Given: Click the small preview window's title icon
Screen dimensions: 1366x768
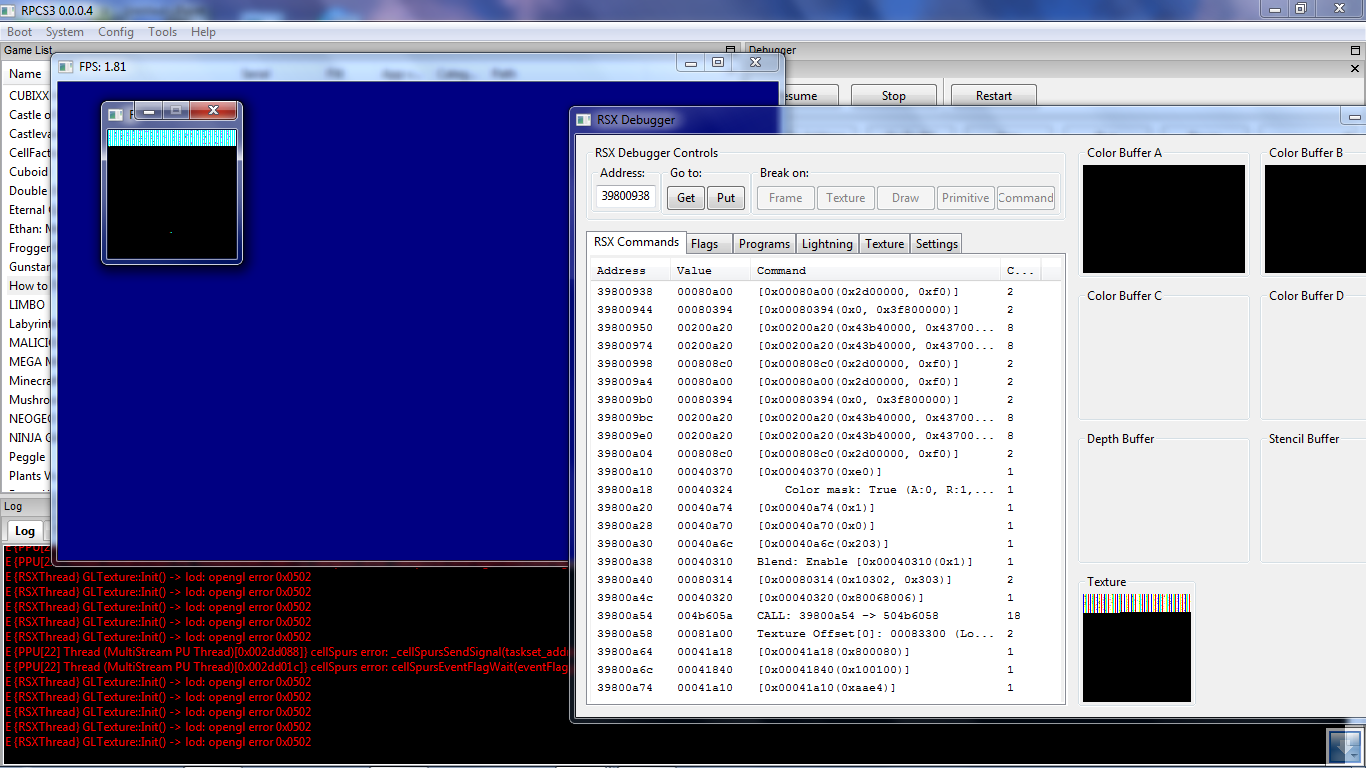Looking at the screenshot, I should click(115, 114).
